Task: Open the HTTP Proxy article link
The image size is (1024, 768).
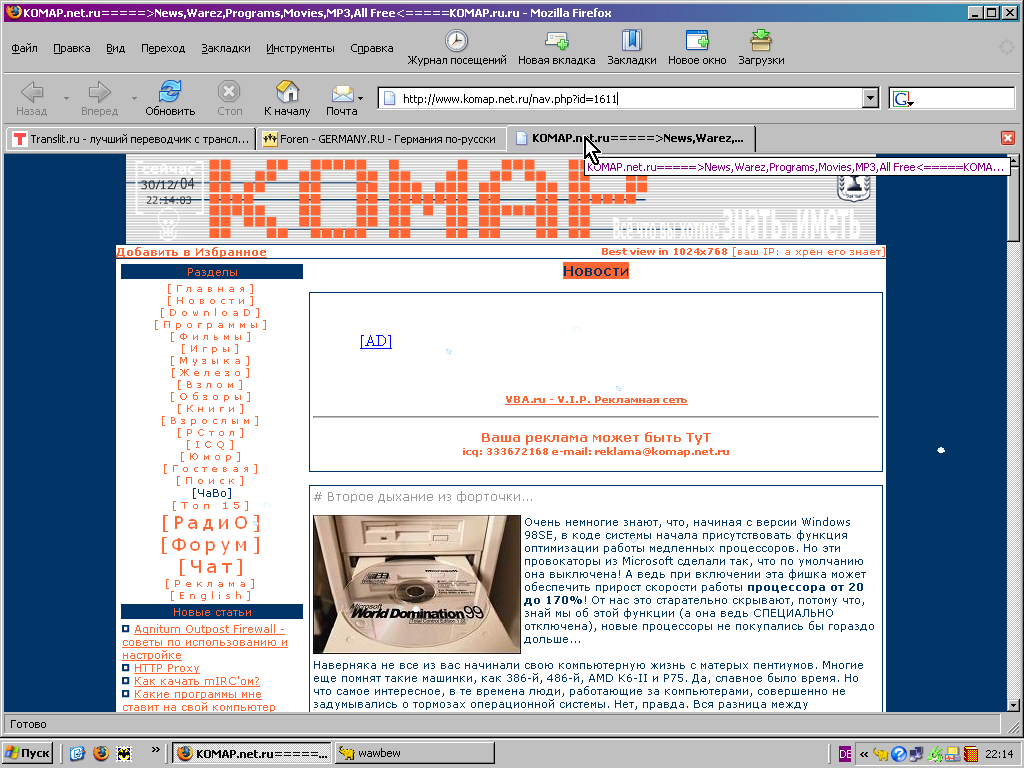Action: pos(167,668)
